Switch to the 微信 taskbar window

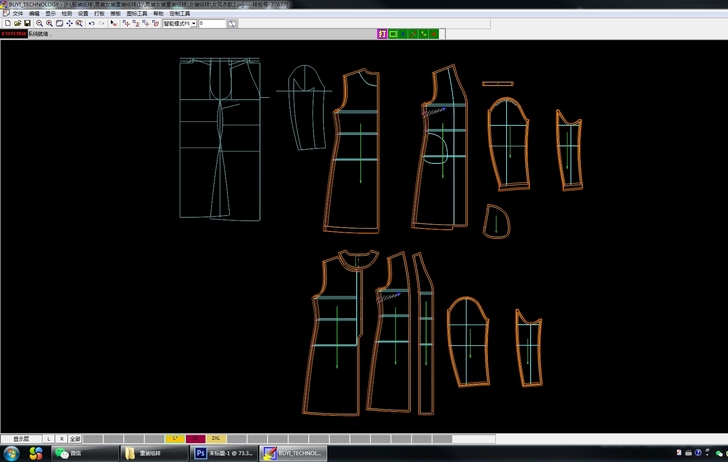(85, 453)
